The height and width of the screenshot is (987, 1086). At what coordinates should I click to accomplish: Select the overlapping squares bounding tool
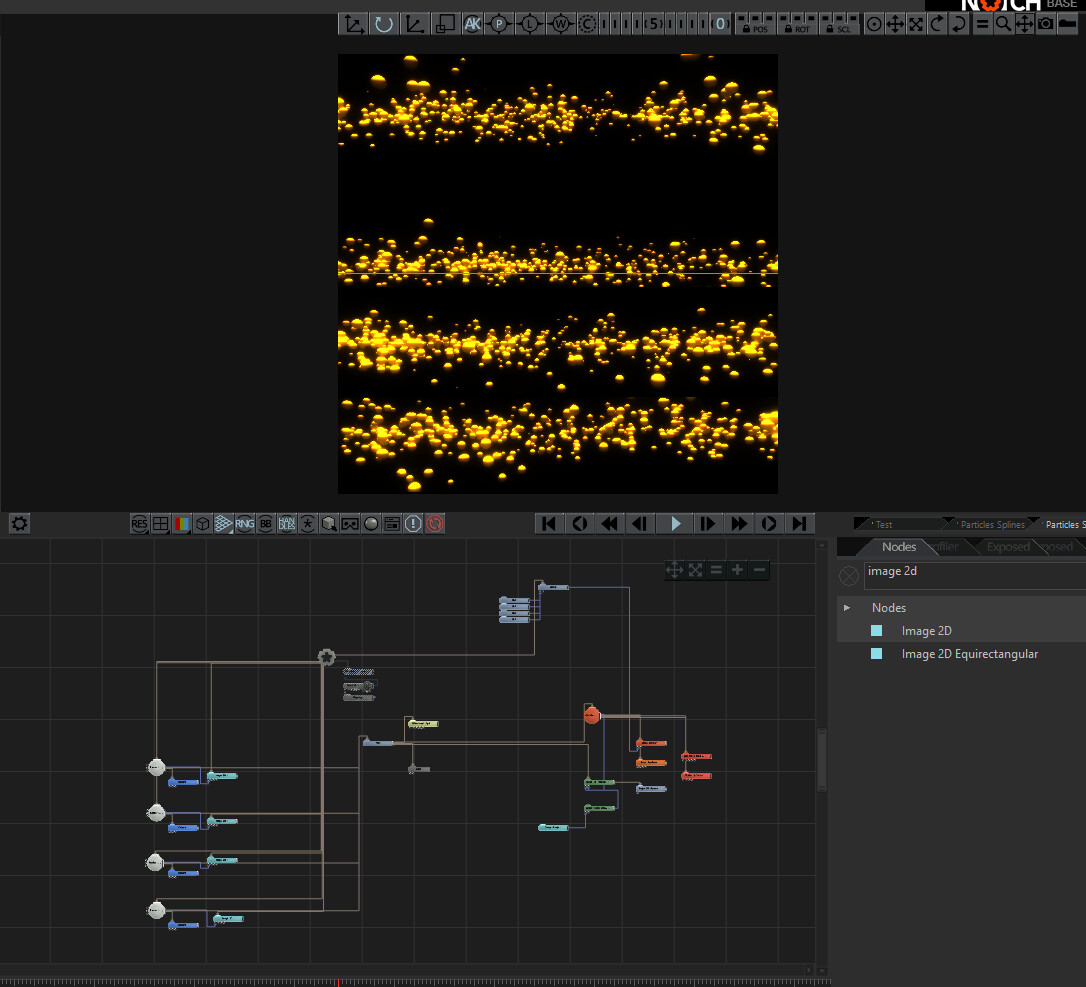point(444,24)
